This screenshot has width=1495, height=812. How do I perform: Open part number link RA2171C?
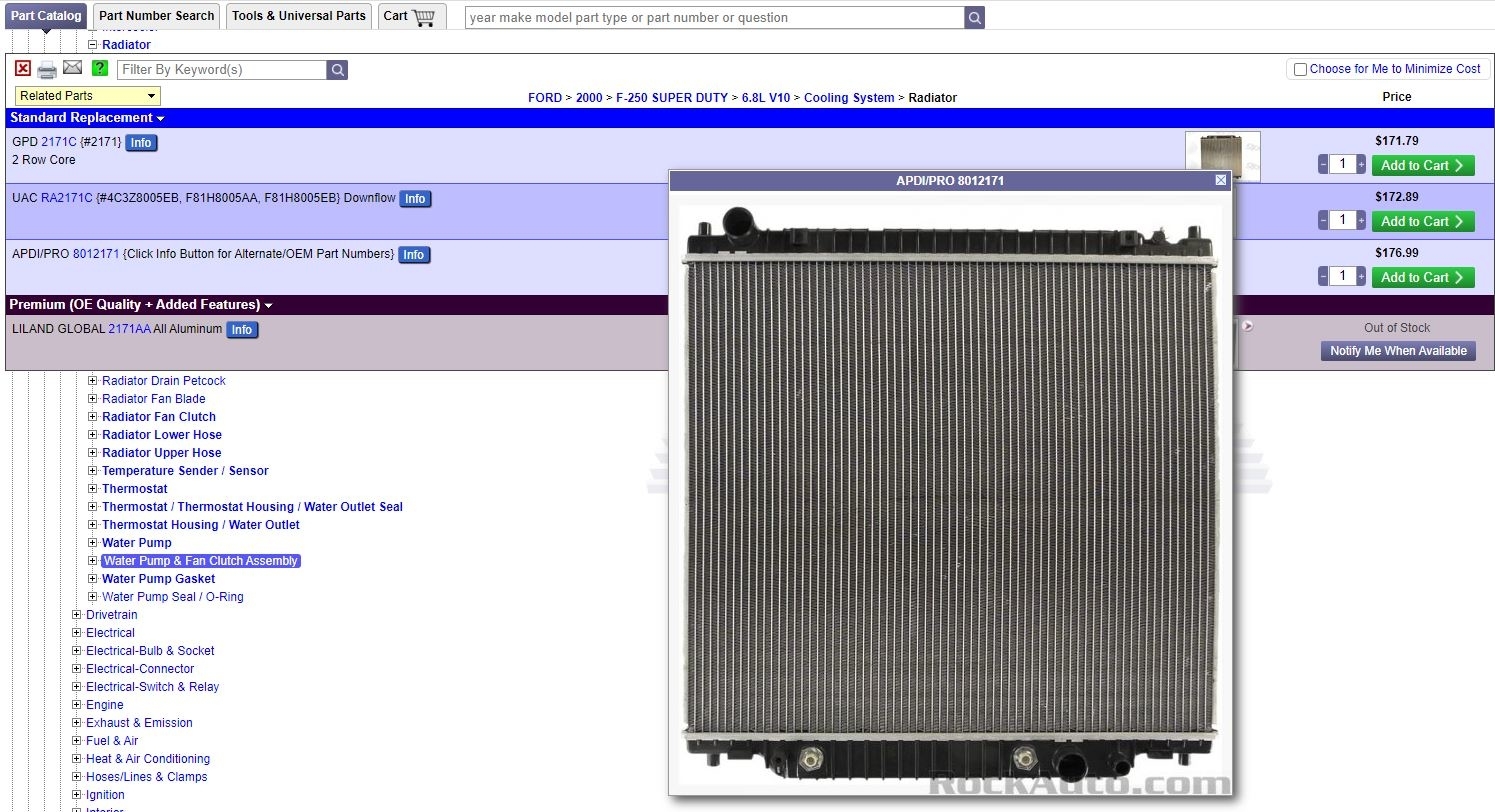[x=67, y=198]
